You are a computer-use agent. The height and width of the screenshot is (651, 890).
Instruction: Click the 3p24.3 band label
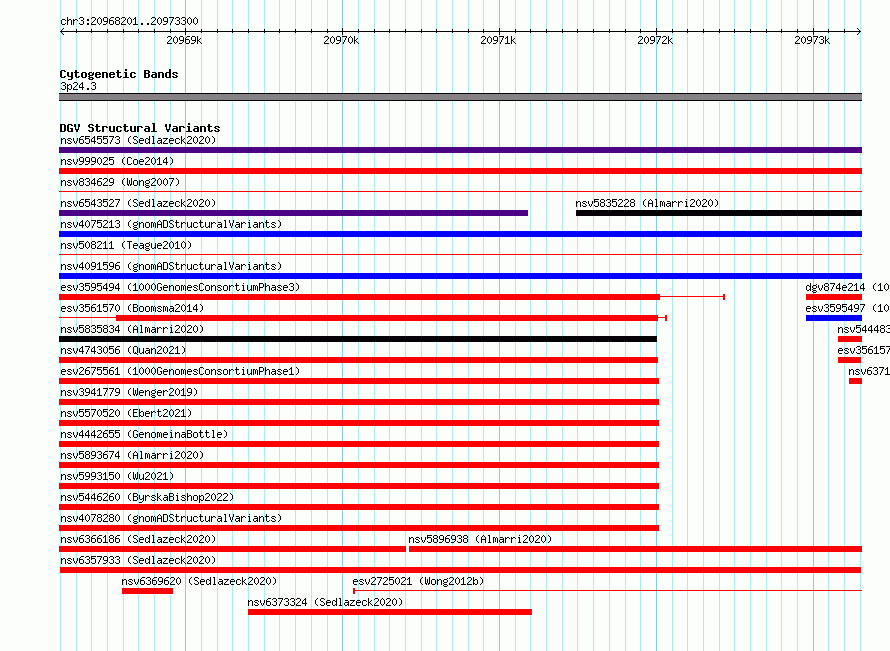pos(78,86)
